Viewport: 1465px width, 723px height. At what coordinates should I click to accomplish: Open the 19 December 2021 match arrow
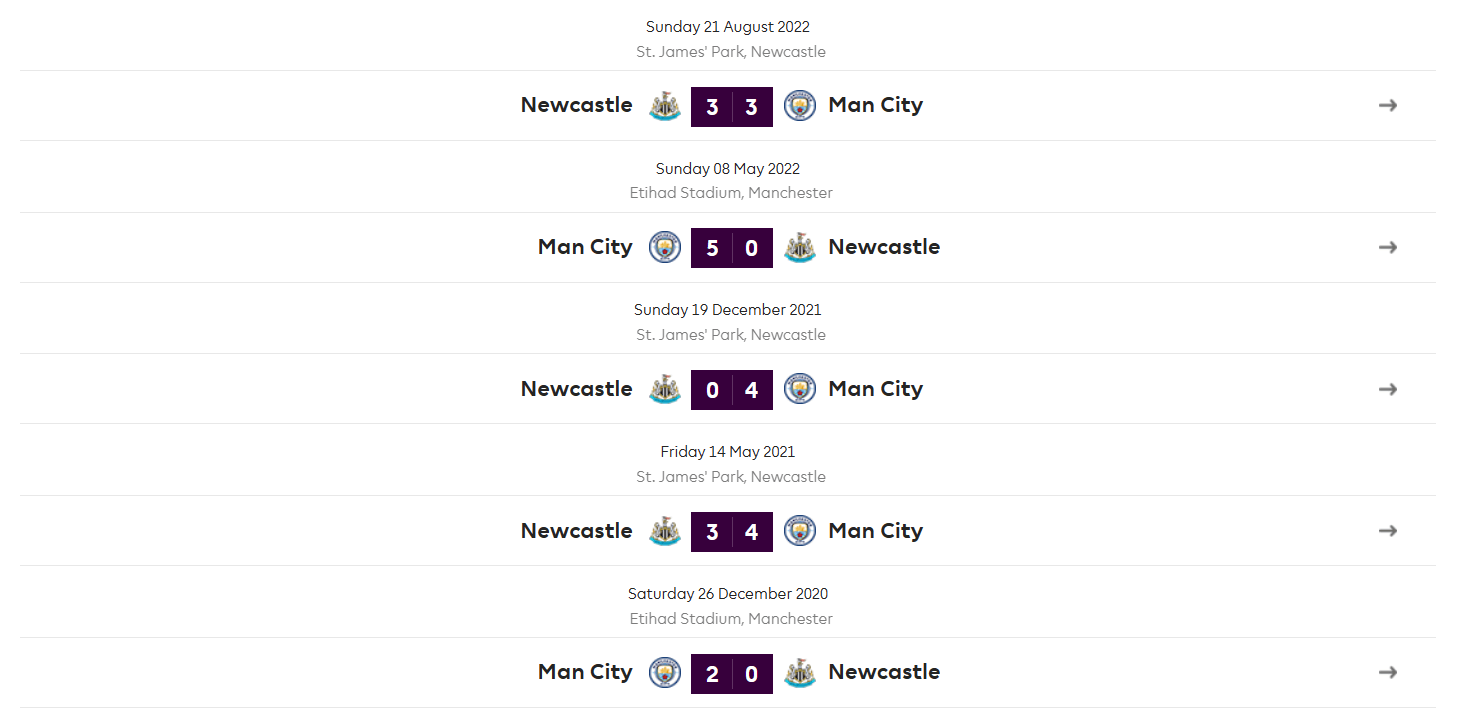coord(1387,389)
